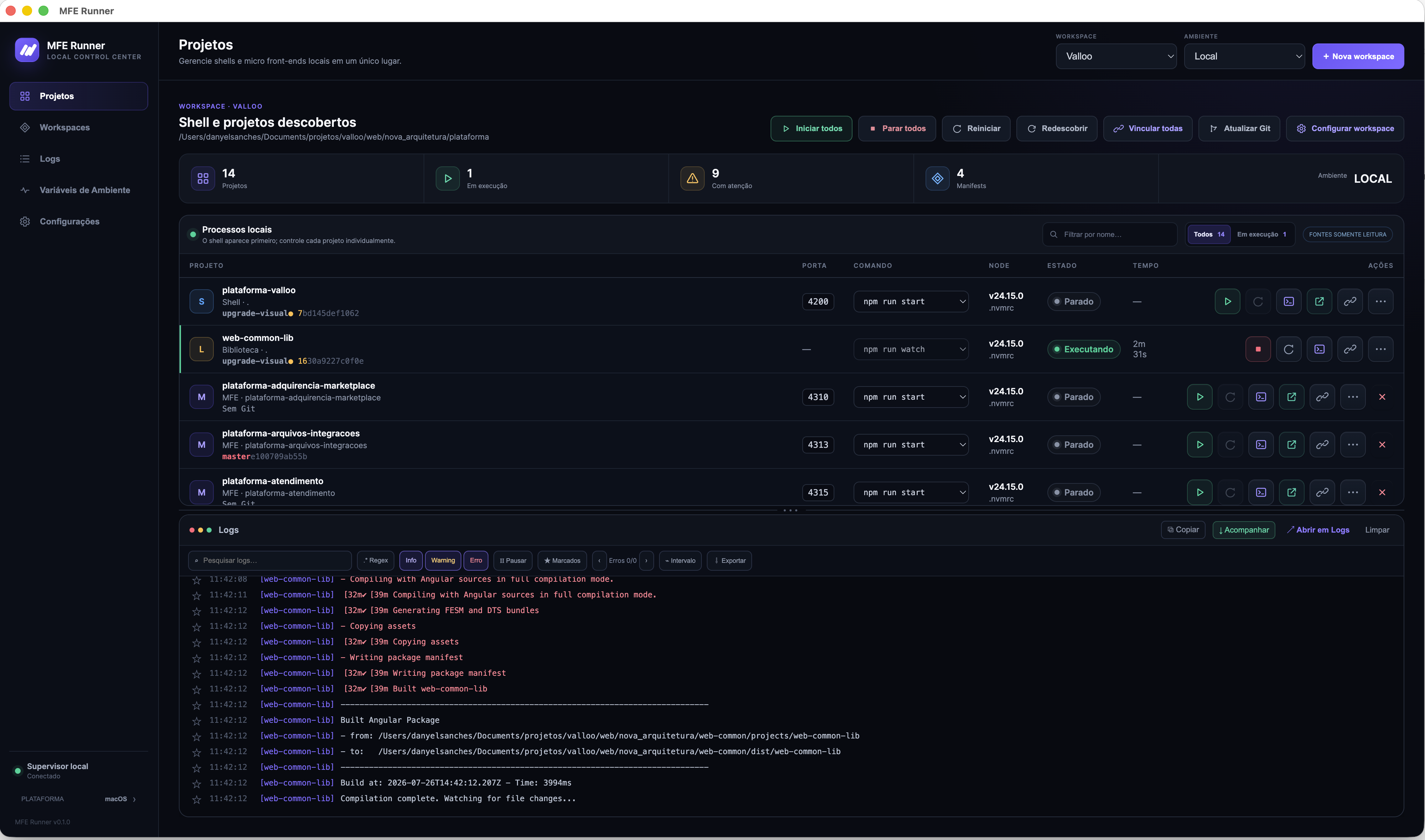Open the Workspace dropdown showing Valloo
The width and height of the screenshot is (1425, 840).
[1116, 56]
